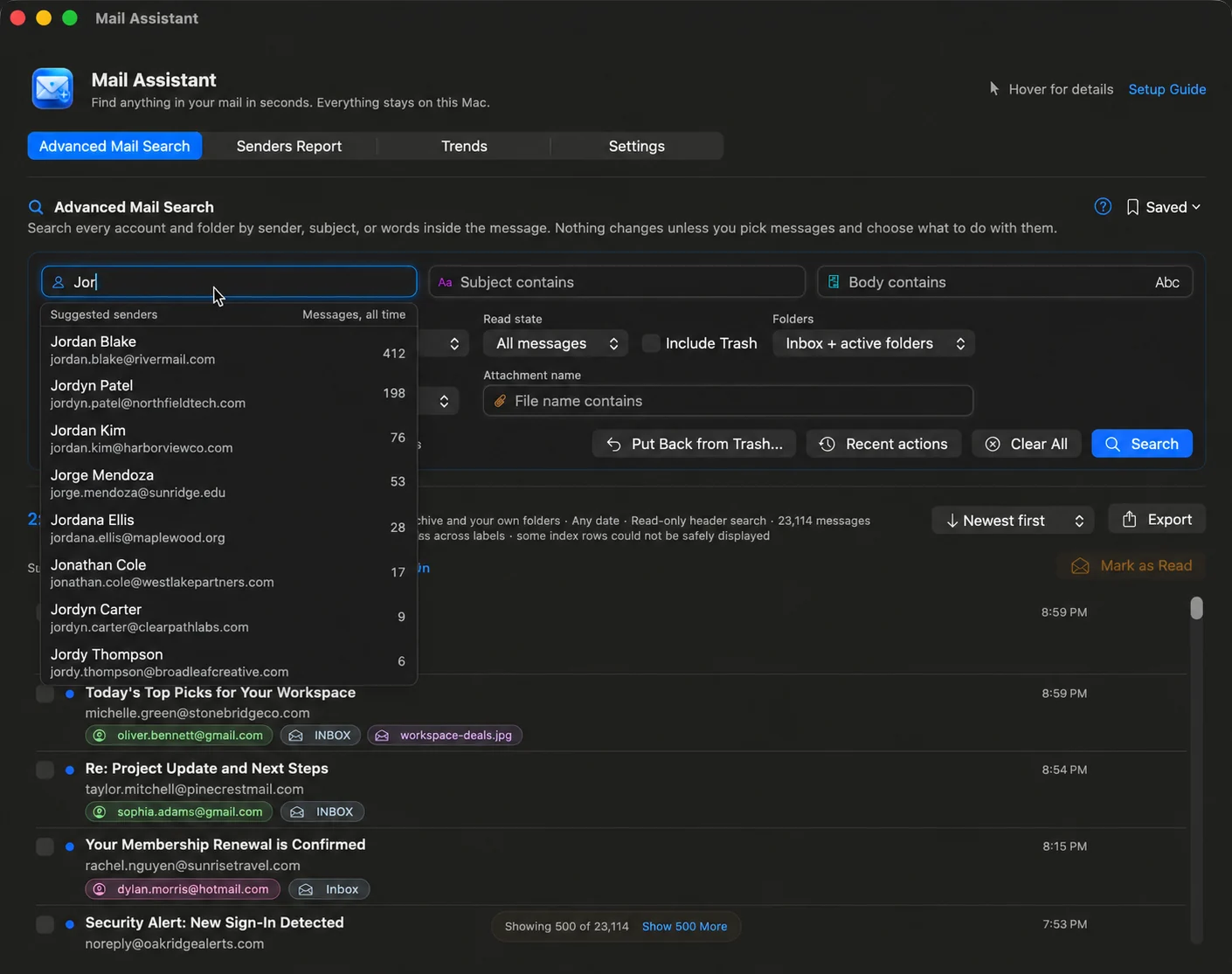This screenshot has width=1232, height=974.
Task: Select checkbox for Today's Top Picks message
Action: 45,694
